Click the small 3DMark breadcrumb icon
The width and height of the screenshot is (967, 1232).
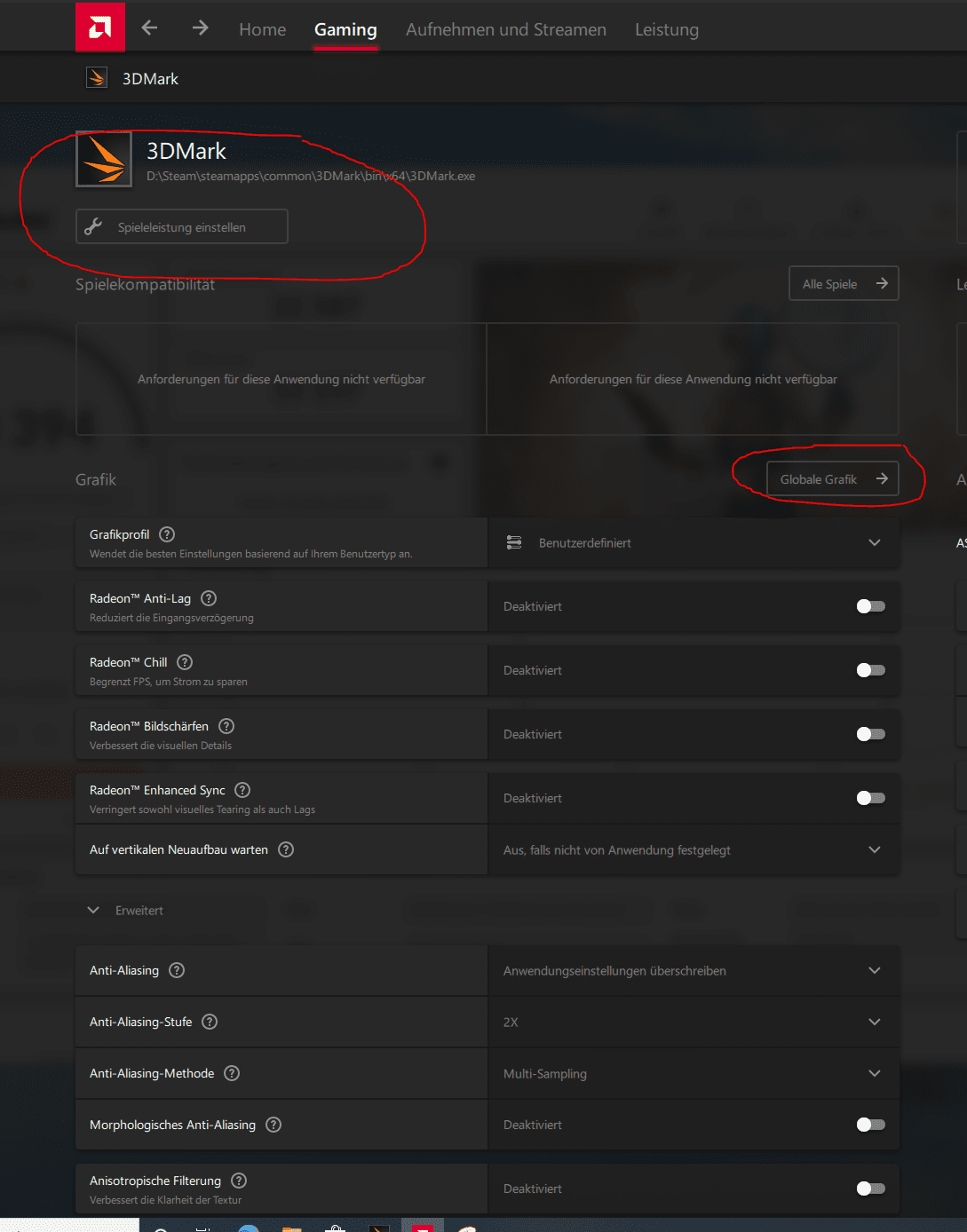96,78
